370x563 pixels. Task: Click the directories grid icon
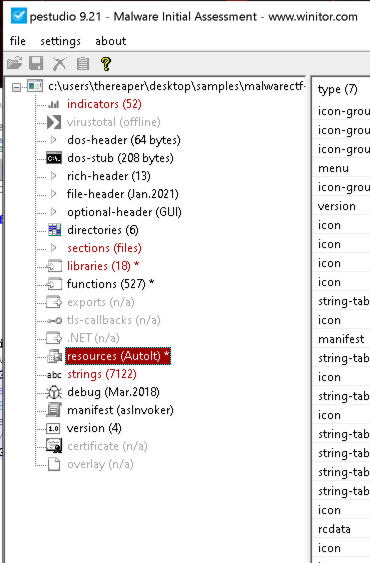pyautogui.click(x=54, y=230)
